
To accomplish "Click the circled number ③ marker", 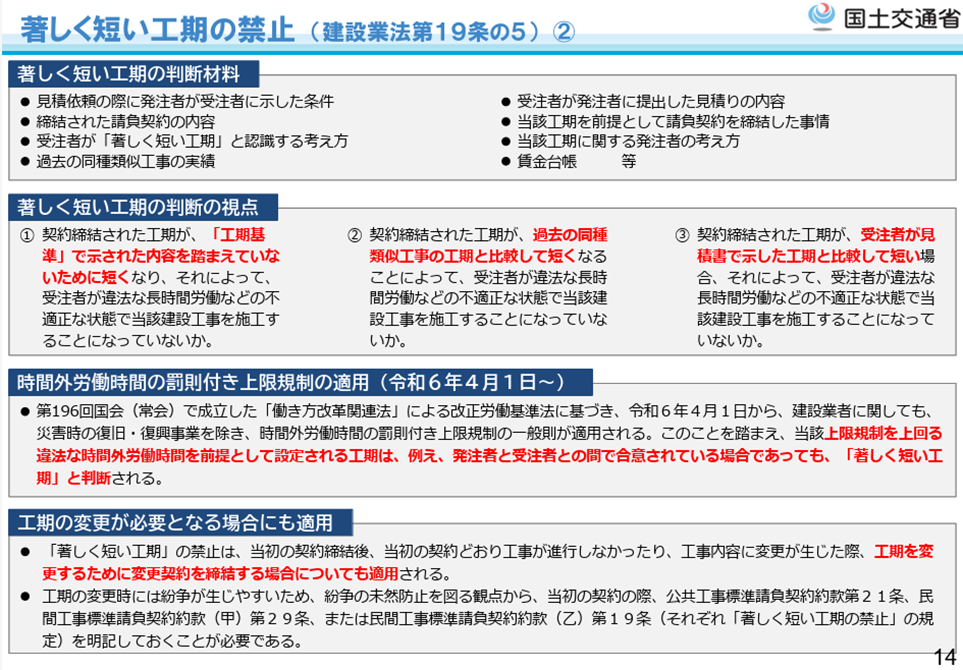I will pyautogui.click(x=682, y=235).
